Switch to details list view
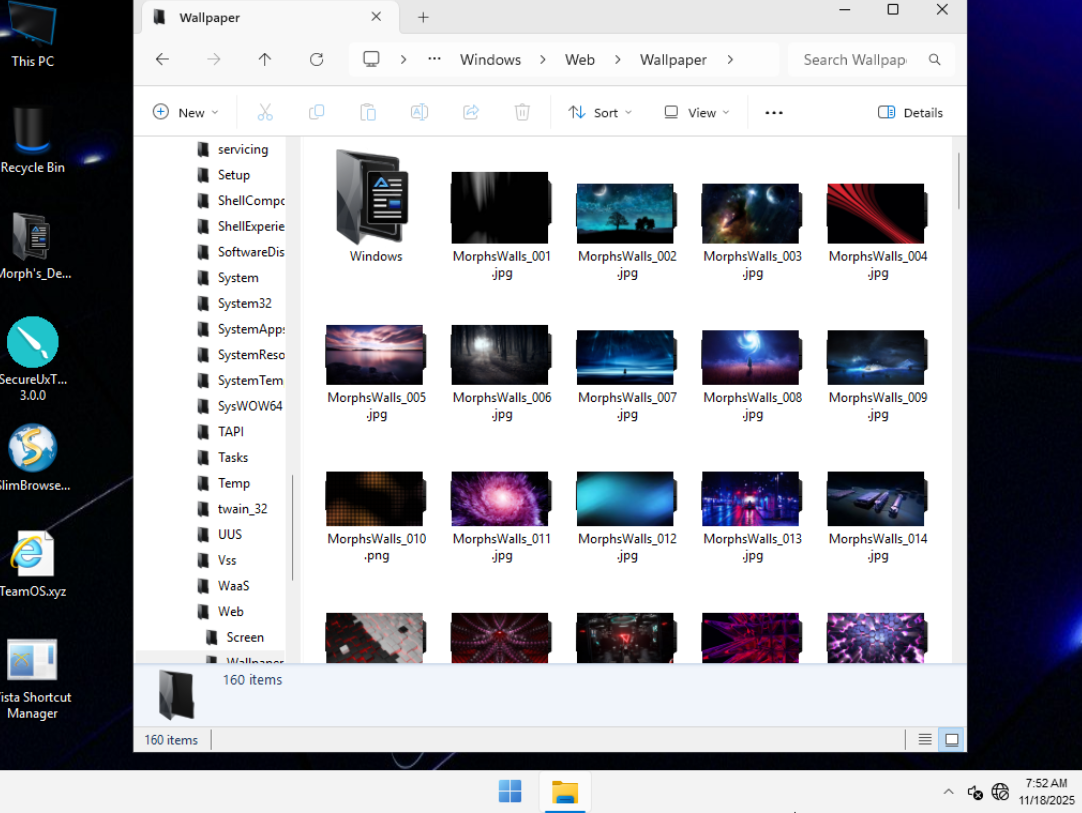 (925, 740)
